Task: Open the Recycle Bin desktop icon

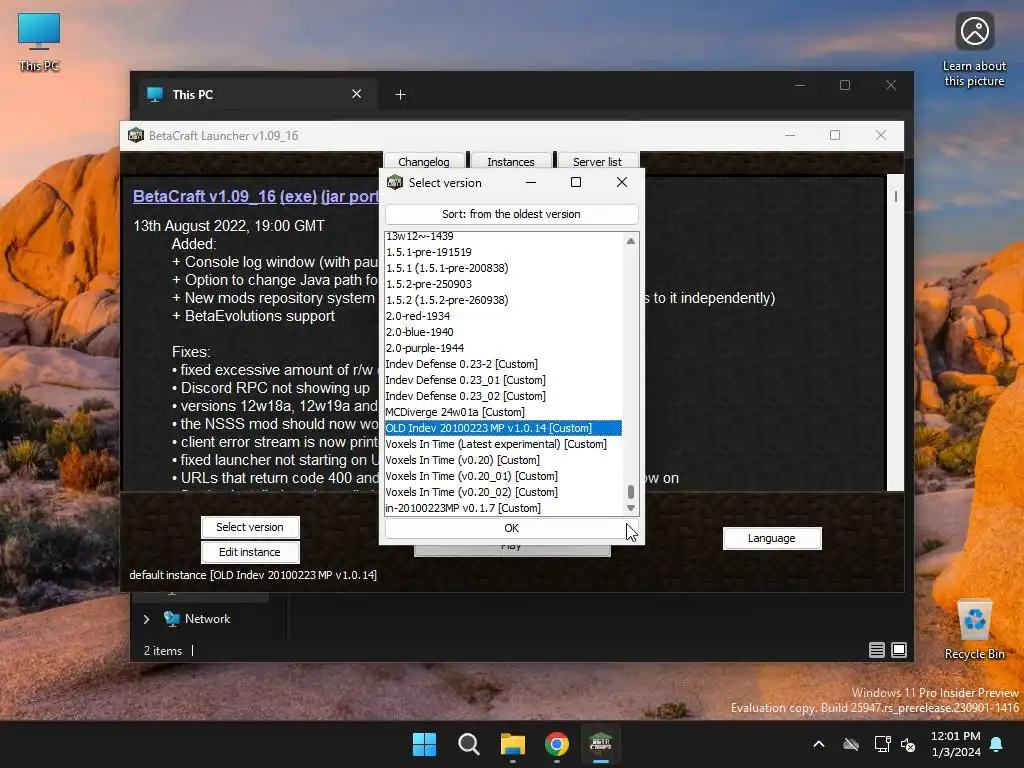Action: pos(974,630)
